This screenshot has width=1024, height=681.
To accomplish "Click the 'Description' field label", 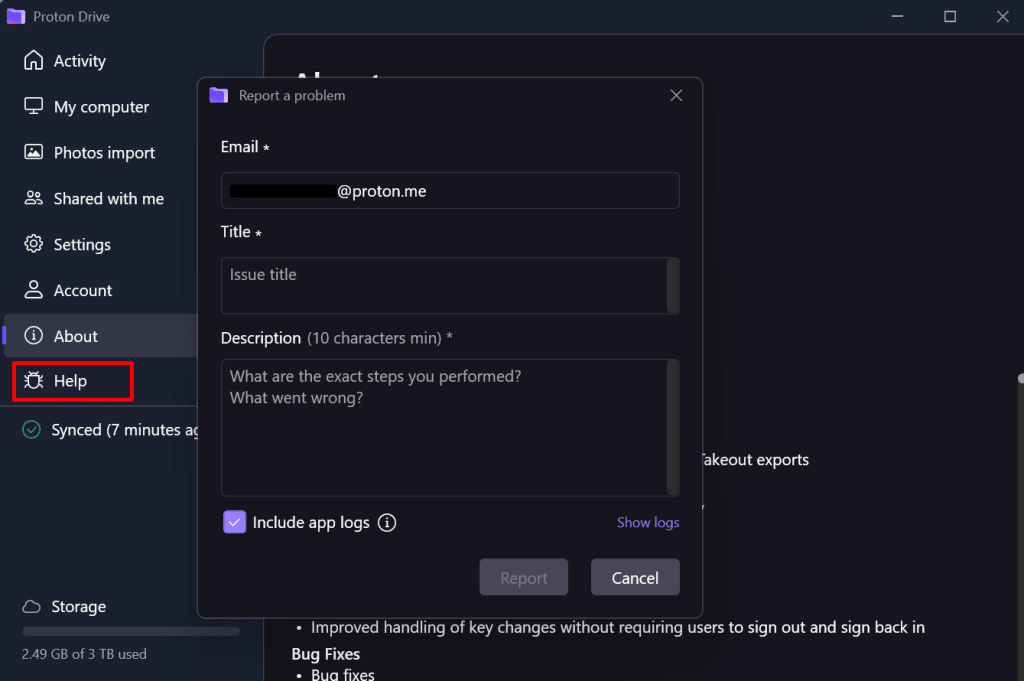I will [x=261, y=338].
